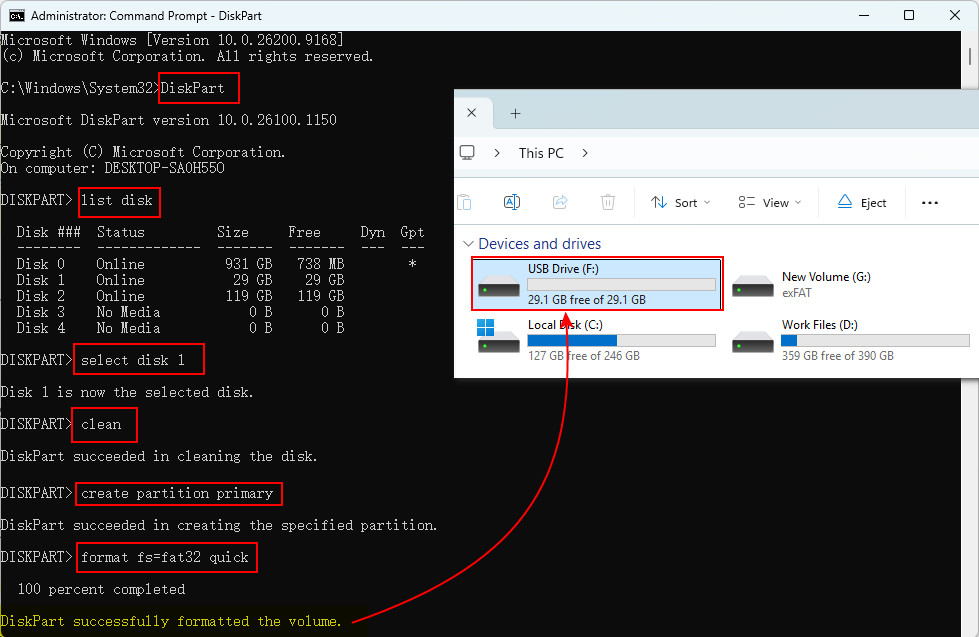
Task: Click the Disk 0 row in table
Action: pyautogui.click(x=216, y=264)
